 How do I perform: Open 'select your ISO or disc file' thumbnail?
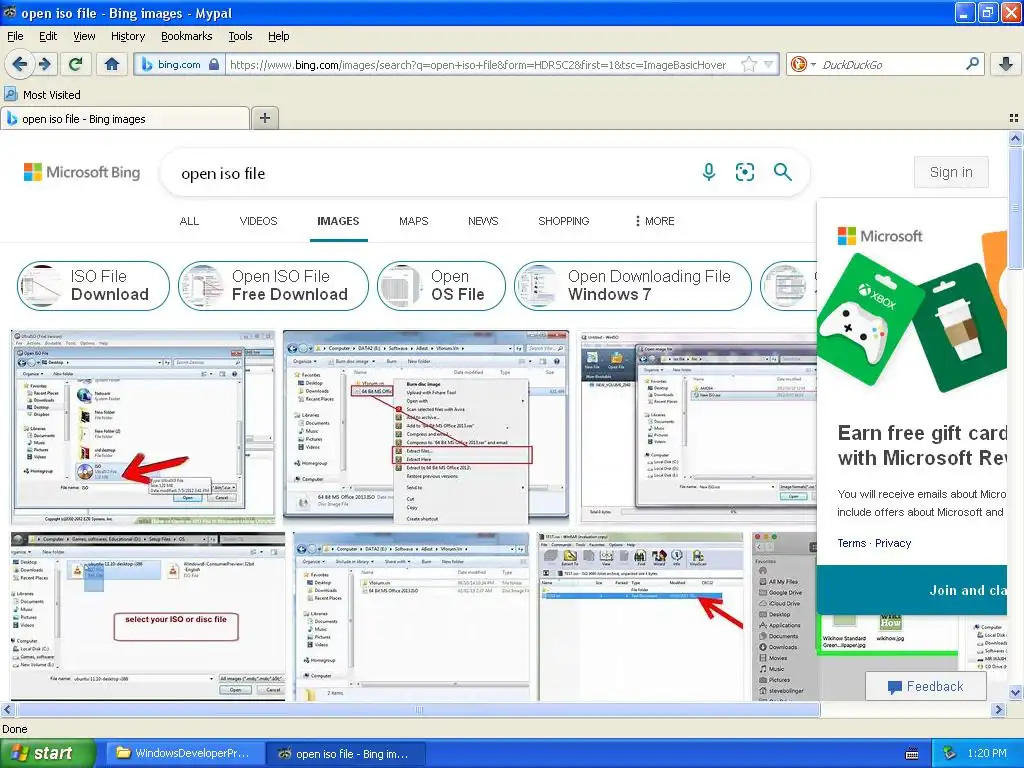[148, 616]
